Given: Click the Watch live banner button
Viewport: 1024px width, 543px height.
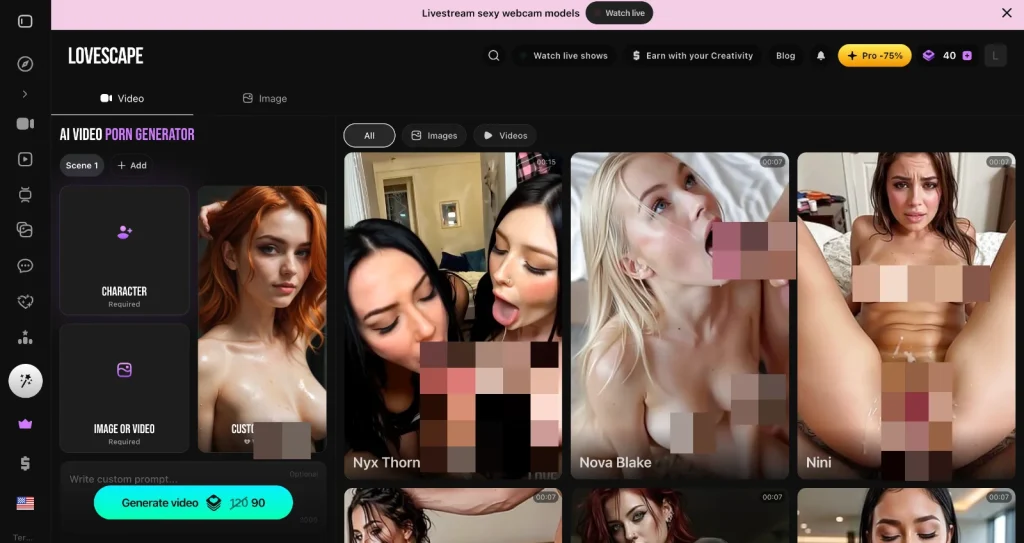Looking at the screenshot, I should coord(619,13).
